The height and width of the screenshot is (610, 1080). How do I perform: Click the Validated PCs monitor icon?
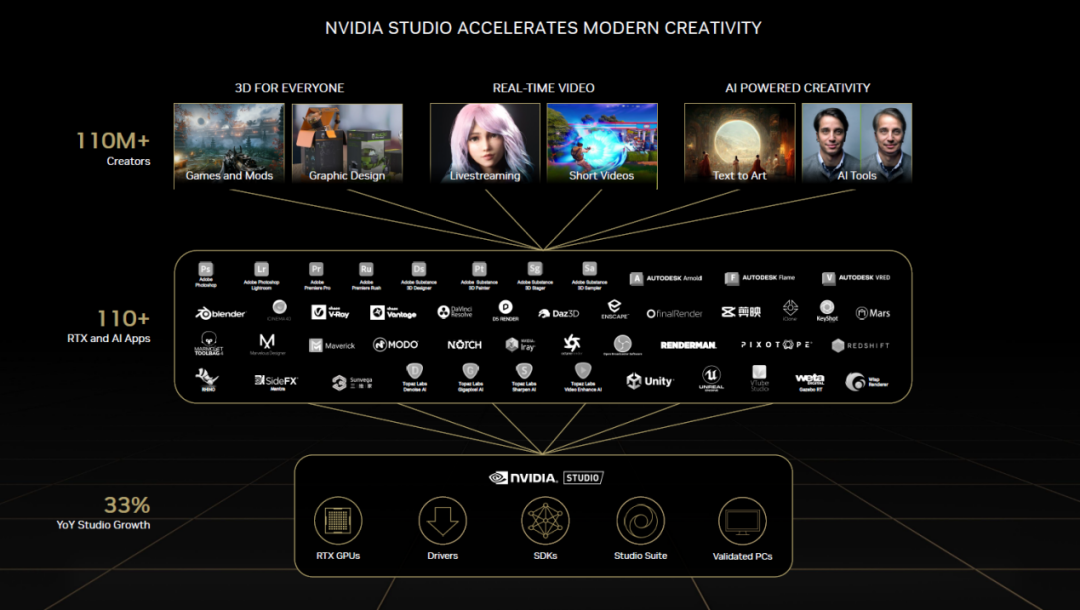(x=742, y=520)
